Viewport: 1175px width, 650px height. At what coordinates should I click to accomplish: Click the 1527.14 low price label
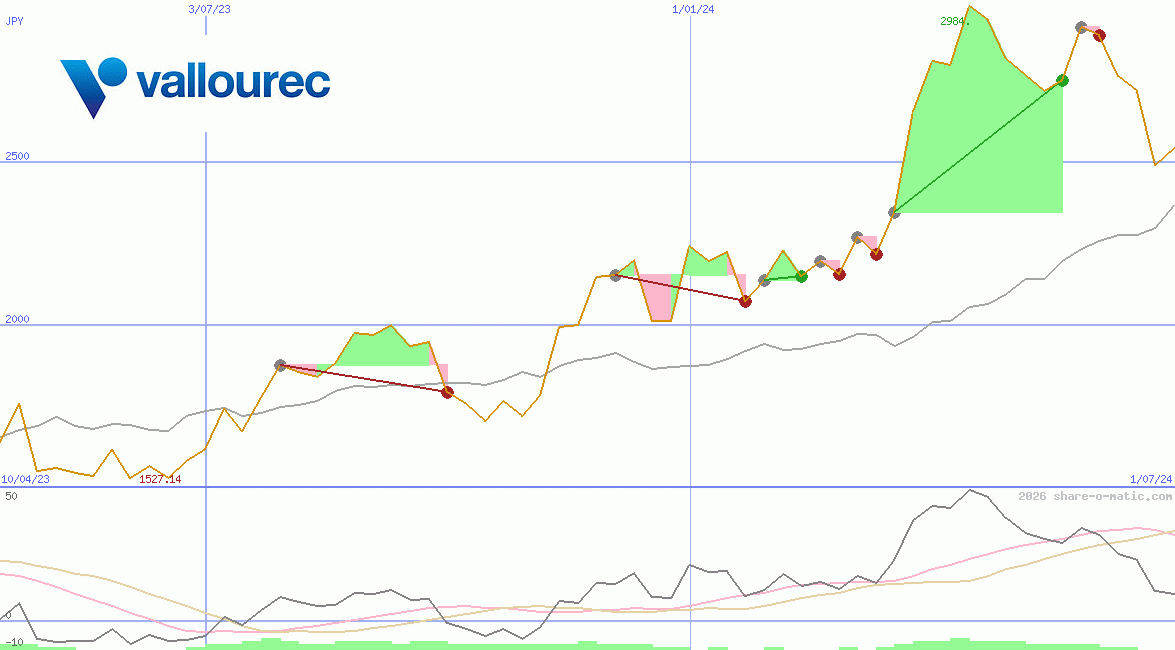159,479
